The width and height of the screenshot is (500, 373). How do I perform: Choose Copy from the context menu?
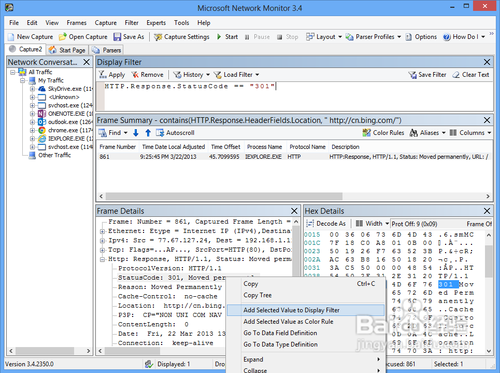tap(306, 284)
